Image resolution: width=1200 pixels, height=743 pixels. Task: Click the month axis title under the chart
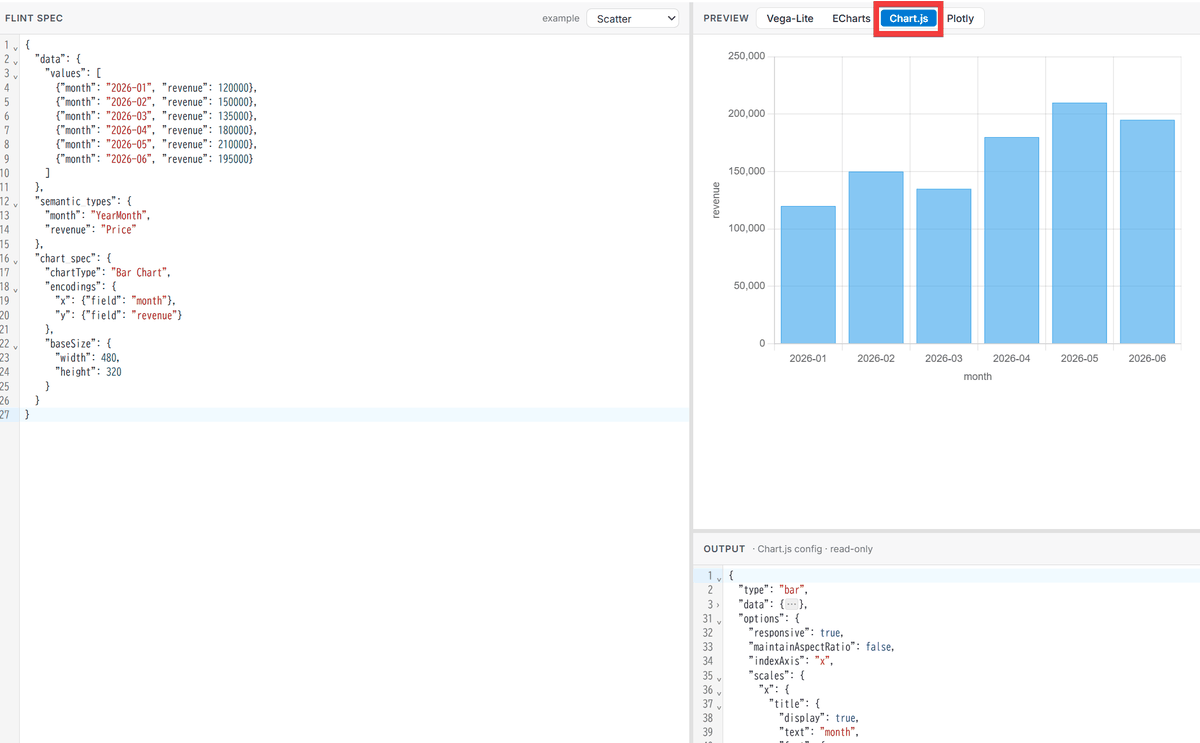978,376
